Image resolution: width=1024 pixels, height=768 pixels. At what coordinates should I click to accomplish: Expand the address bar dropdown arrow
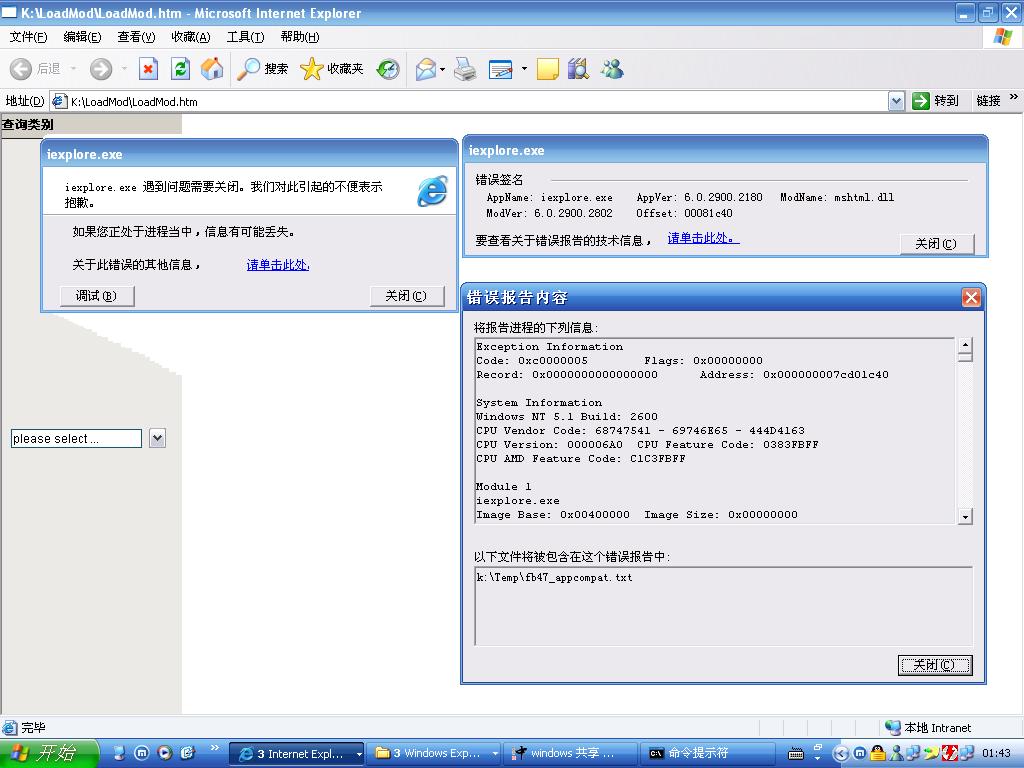point(896,101)
